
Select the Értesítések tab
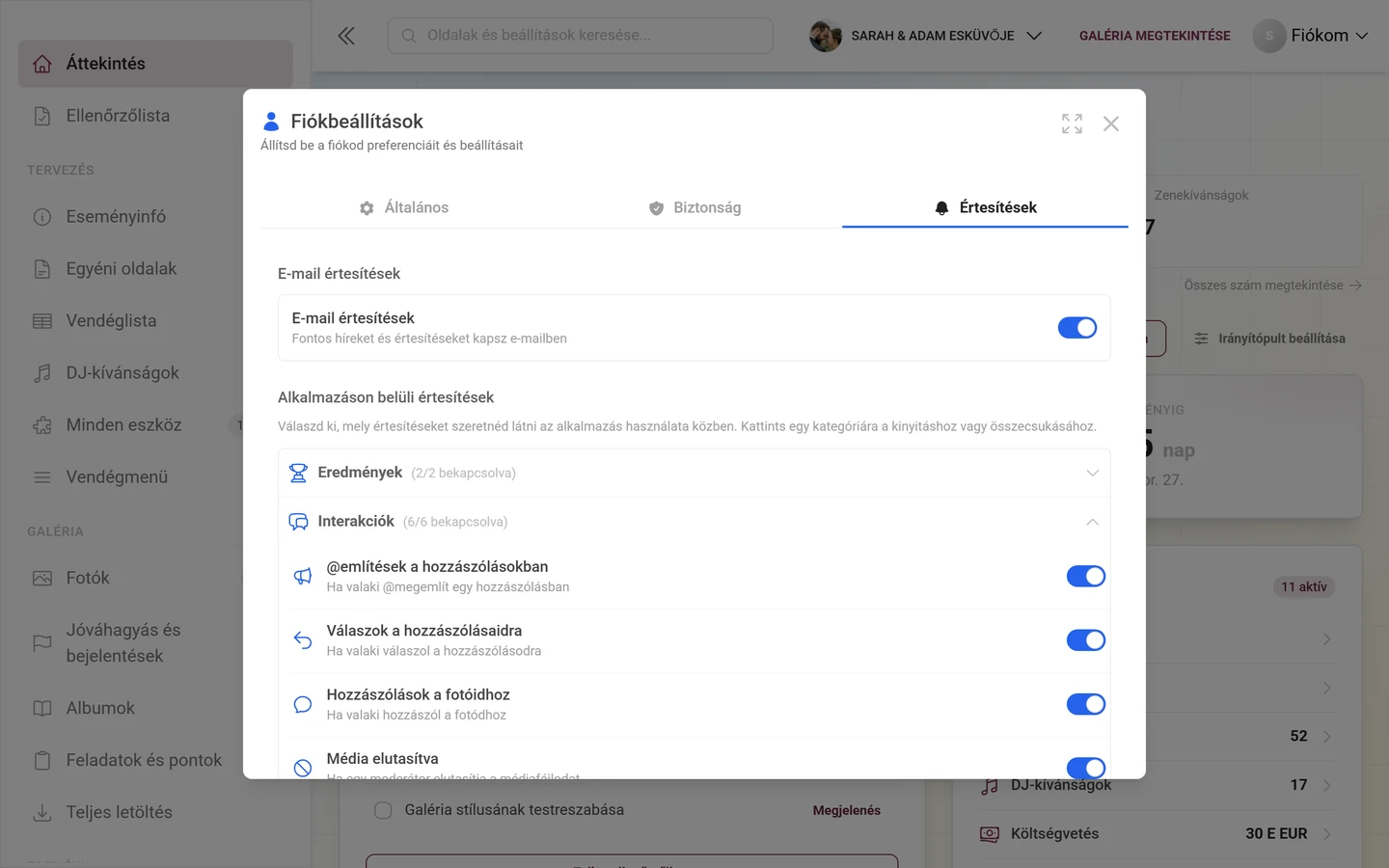click(985, 207)
